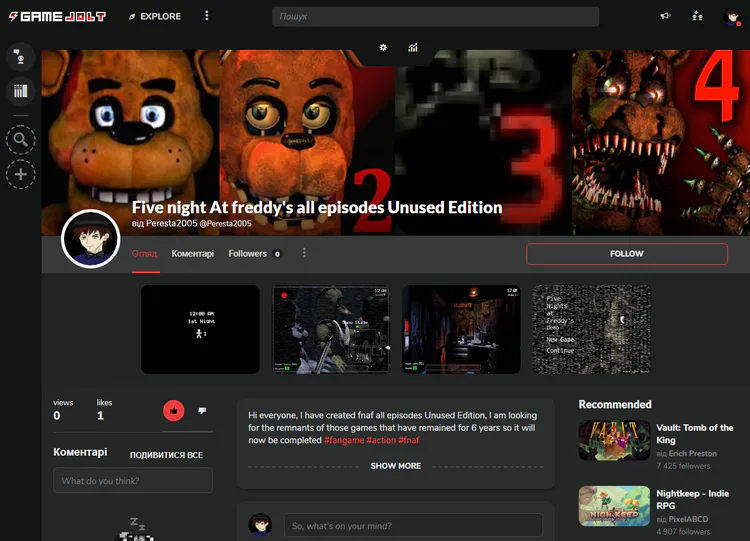Switch to the Огляд tab

click(x=144, y=254)
